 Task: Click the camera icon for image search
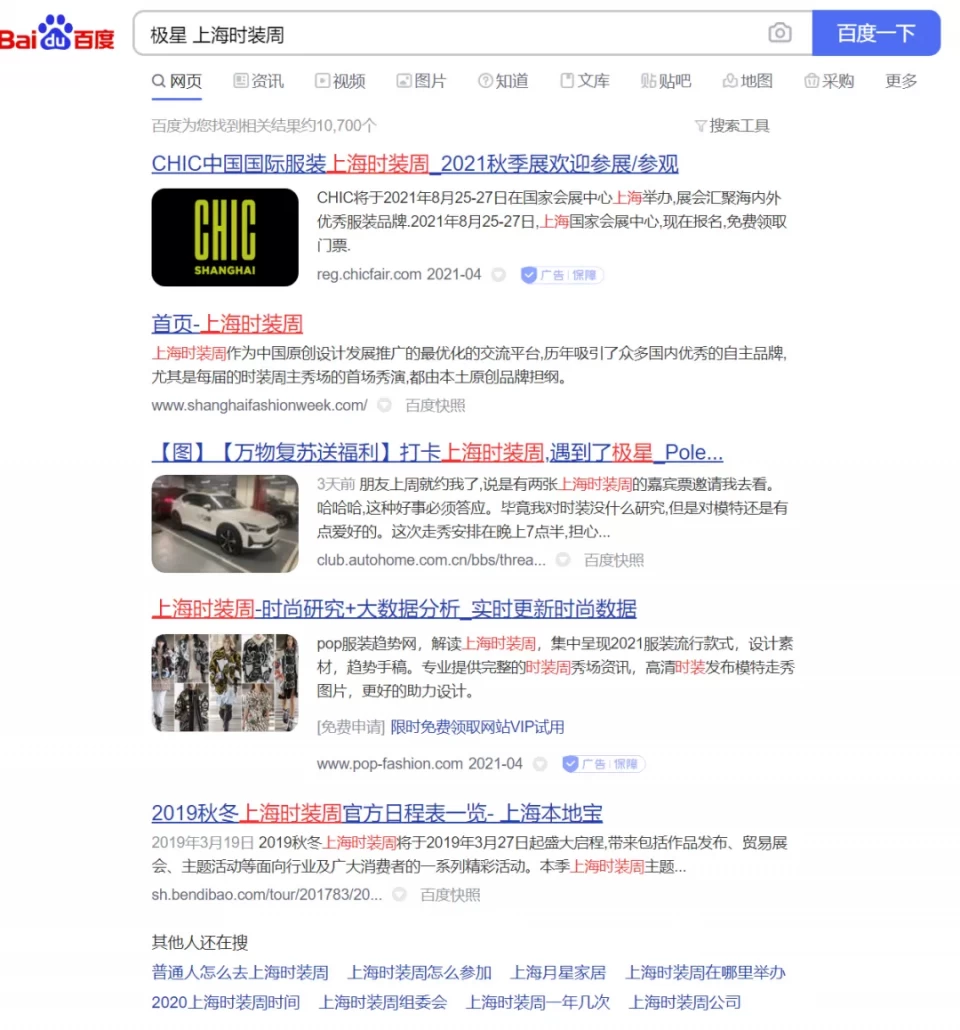(x=780, y=33)
